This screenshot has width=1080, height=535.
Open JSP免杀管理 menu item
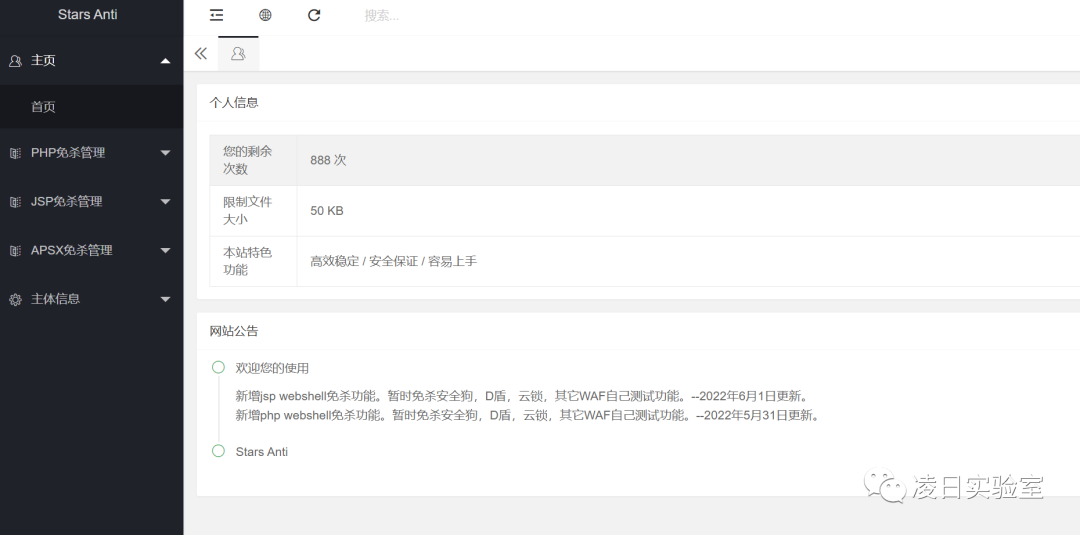(x=92, y=202)
